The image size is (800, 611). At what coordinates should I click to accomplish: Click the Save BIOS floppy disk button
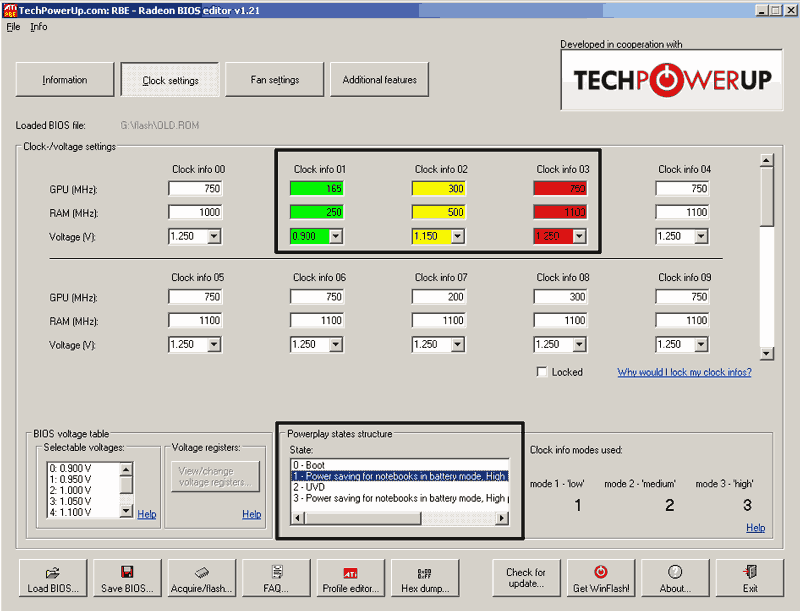tap(127, 579)
